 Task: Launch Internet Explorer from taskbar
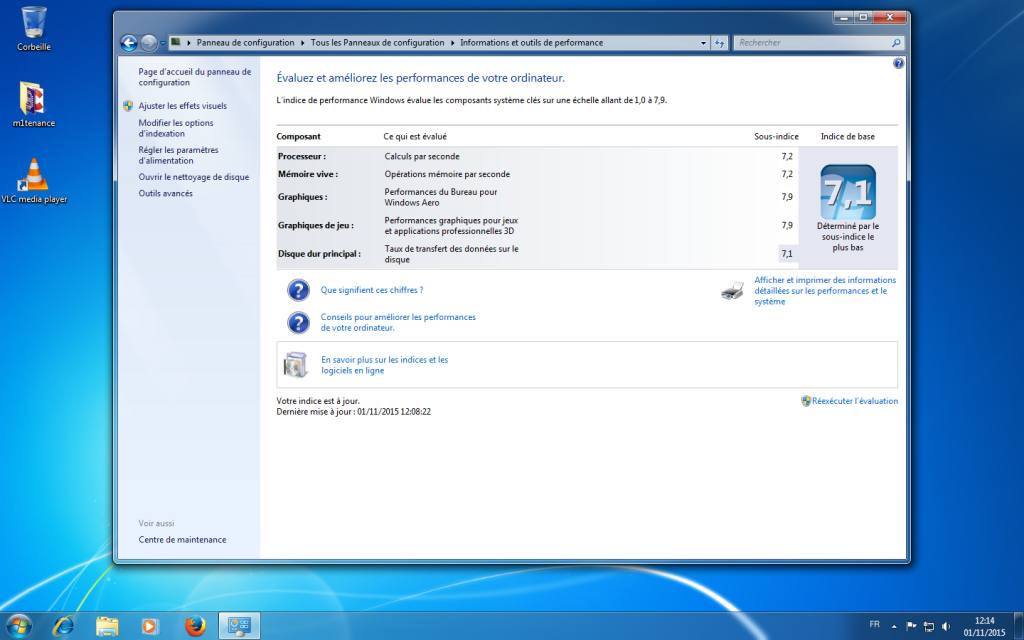(x=63, y=626)
